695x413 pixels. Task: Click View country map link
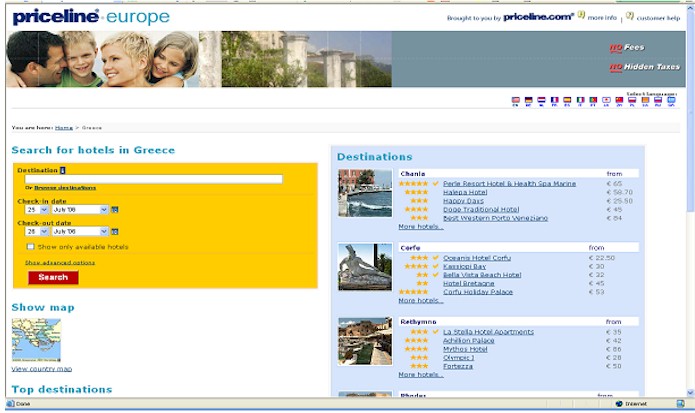click(42, 369)
